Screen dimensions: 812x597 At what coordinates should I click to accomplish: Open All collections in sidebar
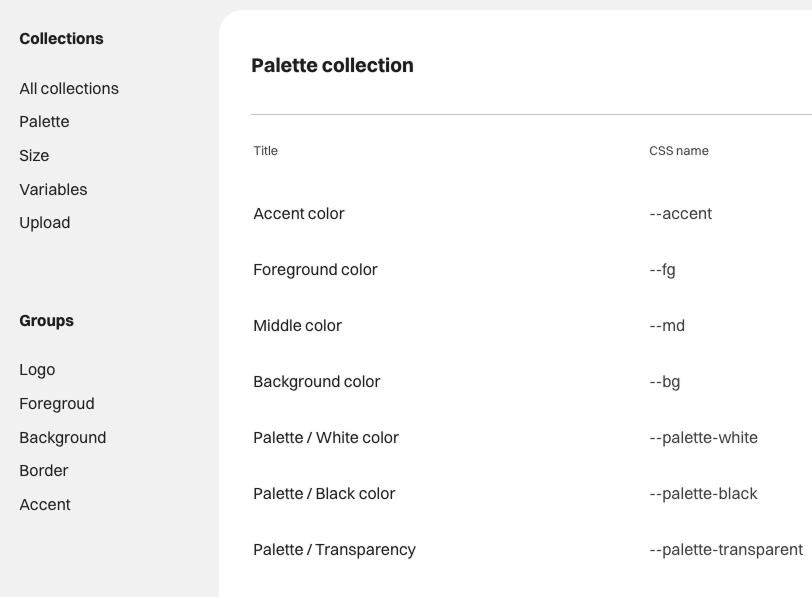[x=69, y=88]
